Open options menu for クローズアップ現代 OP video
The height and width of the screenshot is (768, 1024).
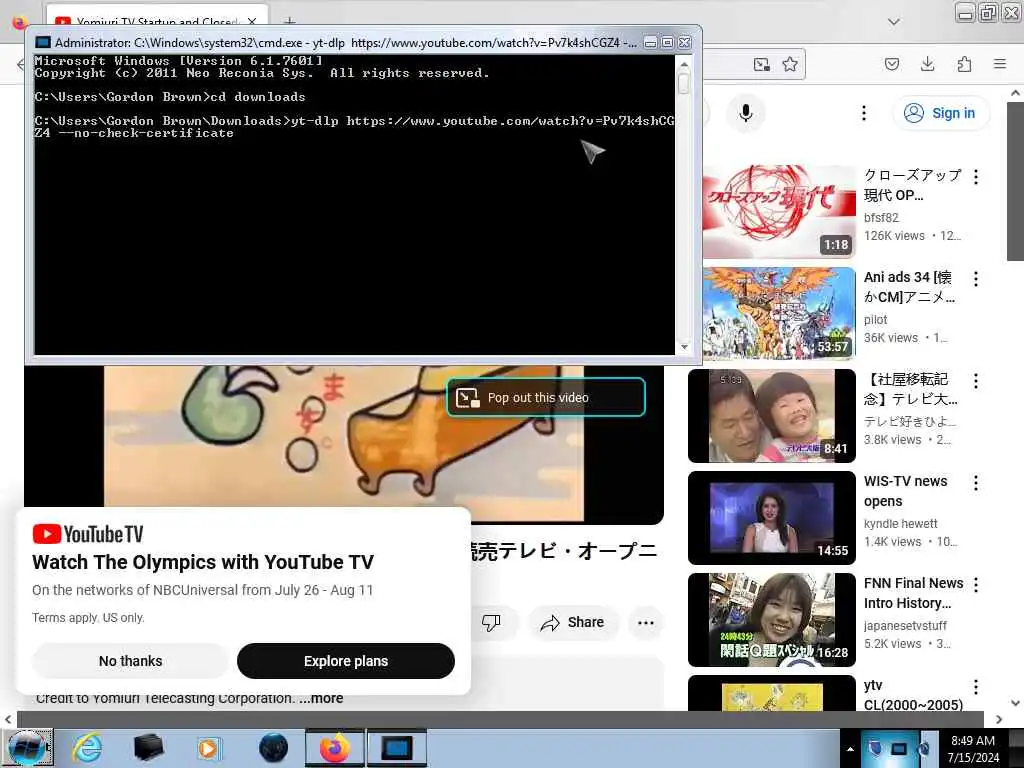tap(975, 176)
